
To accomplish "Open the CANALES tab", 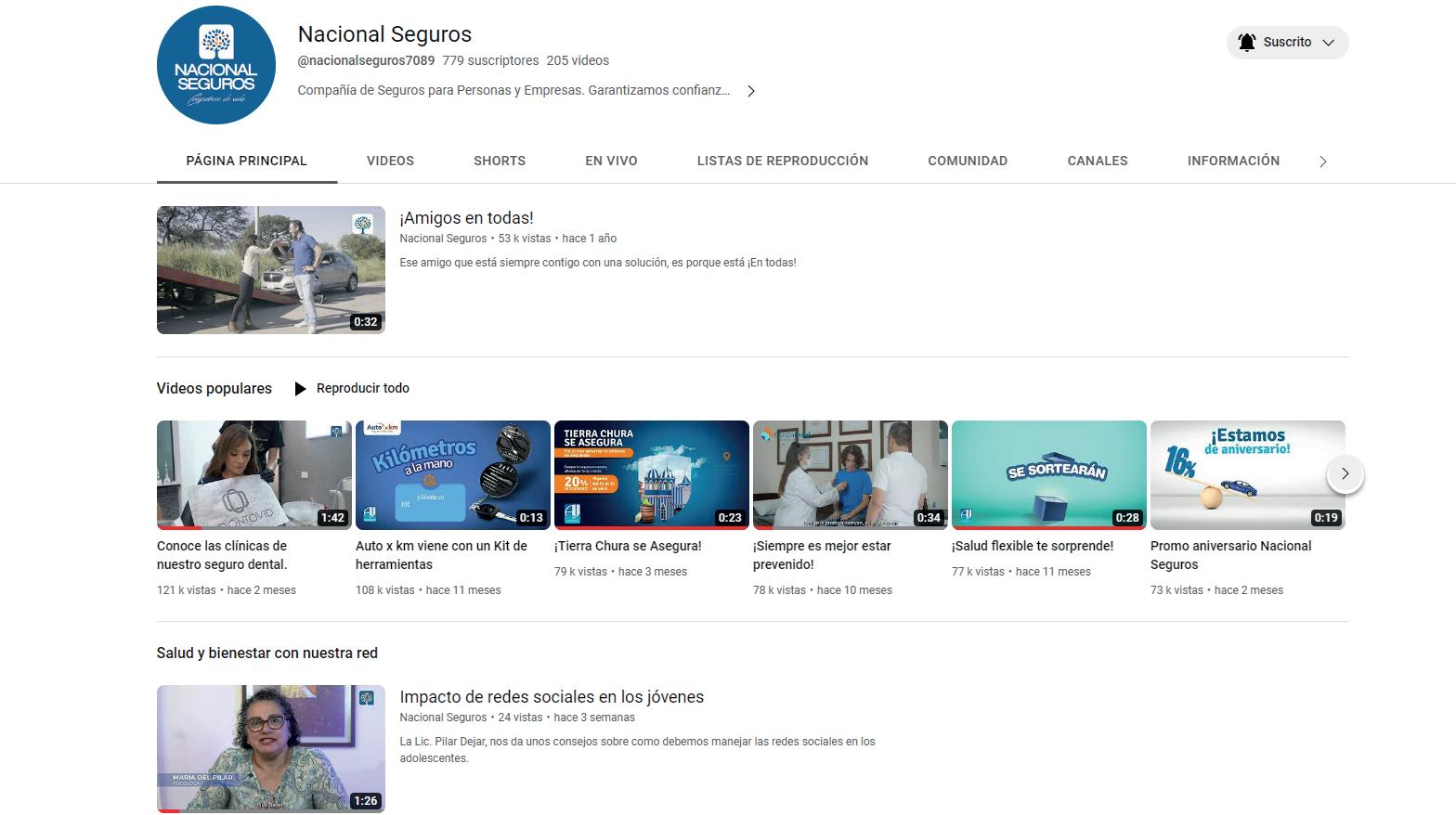I will 1098,161.
